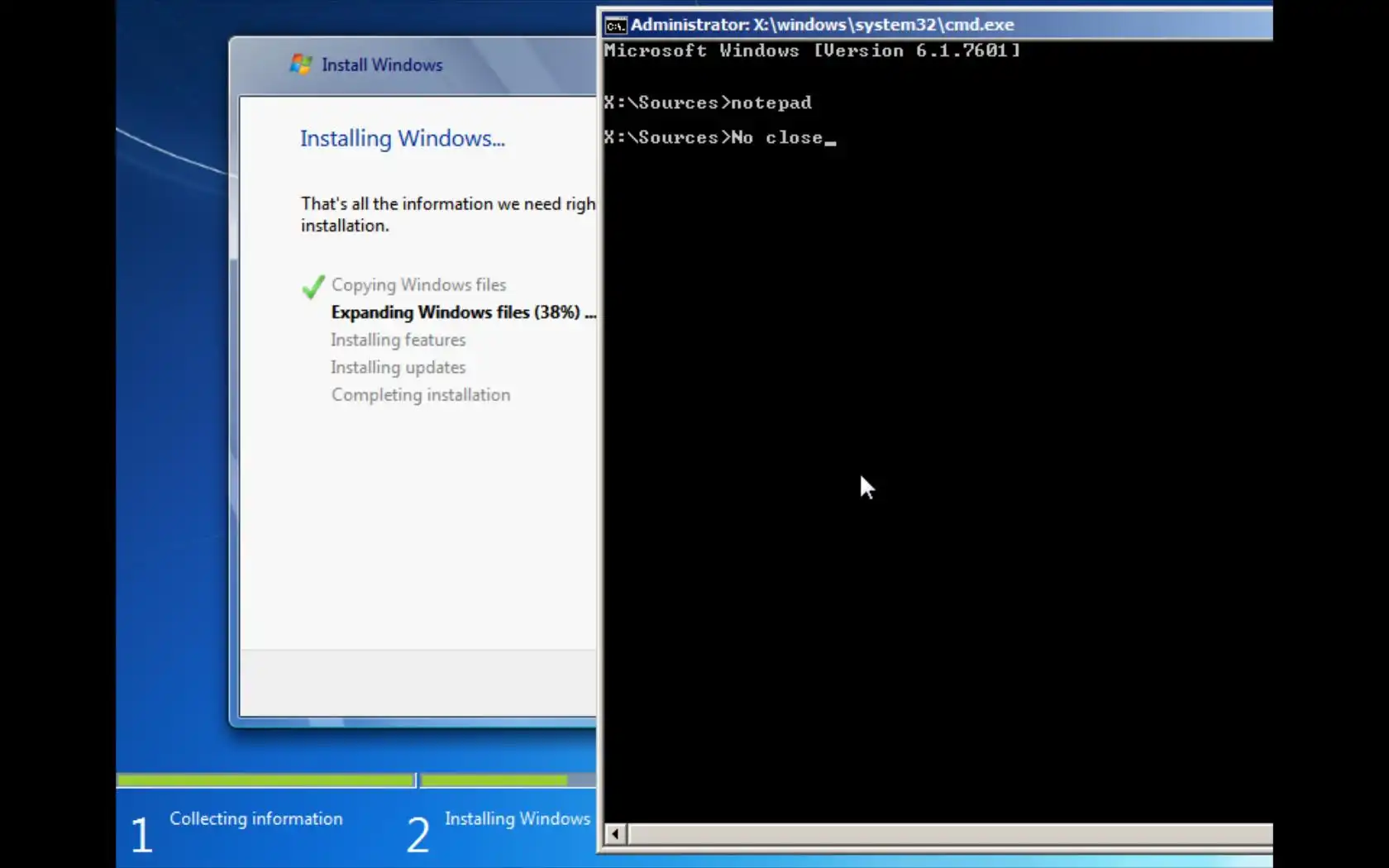Viewport: 1389px width, 868px height.
Task: Click the 'X:\Sources>notepad' command line
Action: coord(708,103)
